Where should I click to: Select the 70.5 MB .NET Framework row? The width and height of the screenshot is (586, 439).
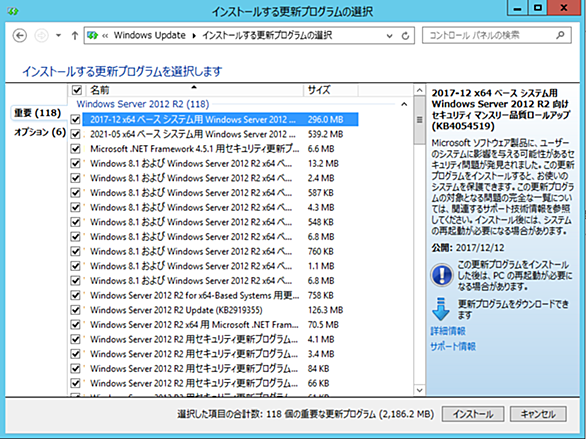[x=220, y=324]
